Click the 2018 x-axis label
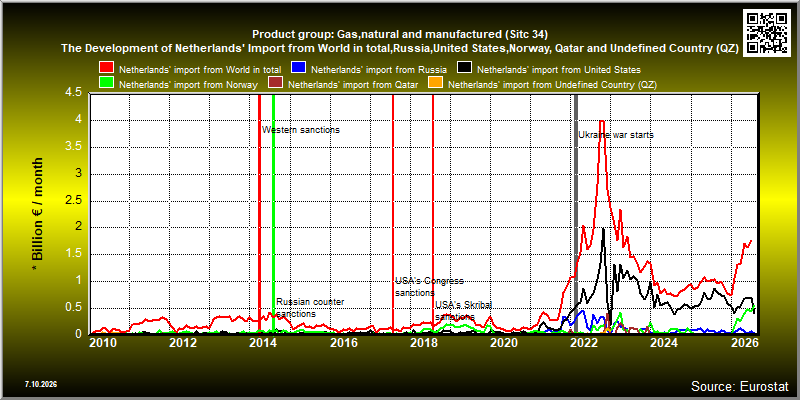The width and height of the screenshot is (800, 400). pyautogui.click(x=423, y=342)
